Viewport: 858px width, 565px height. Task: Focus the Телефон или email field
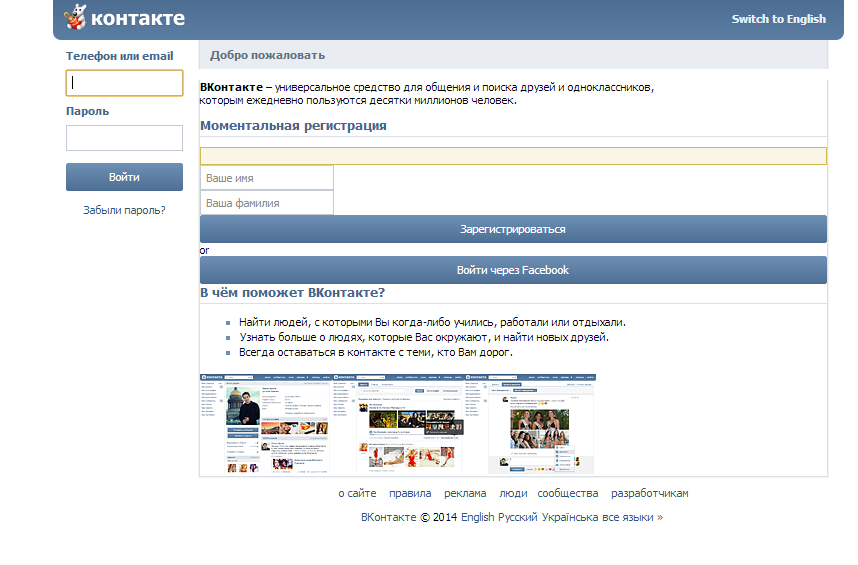tap(124, 83)
